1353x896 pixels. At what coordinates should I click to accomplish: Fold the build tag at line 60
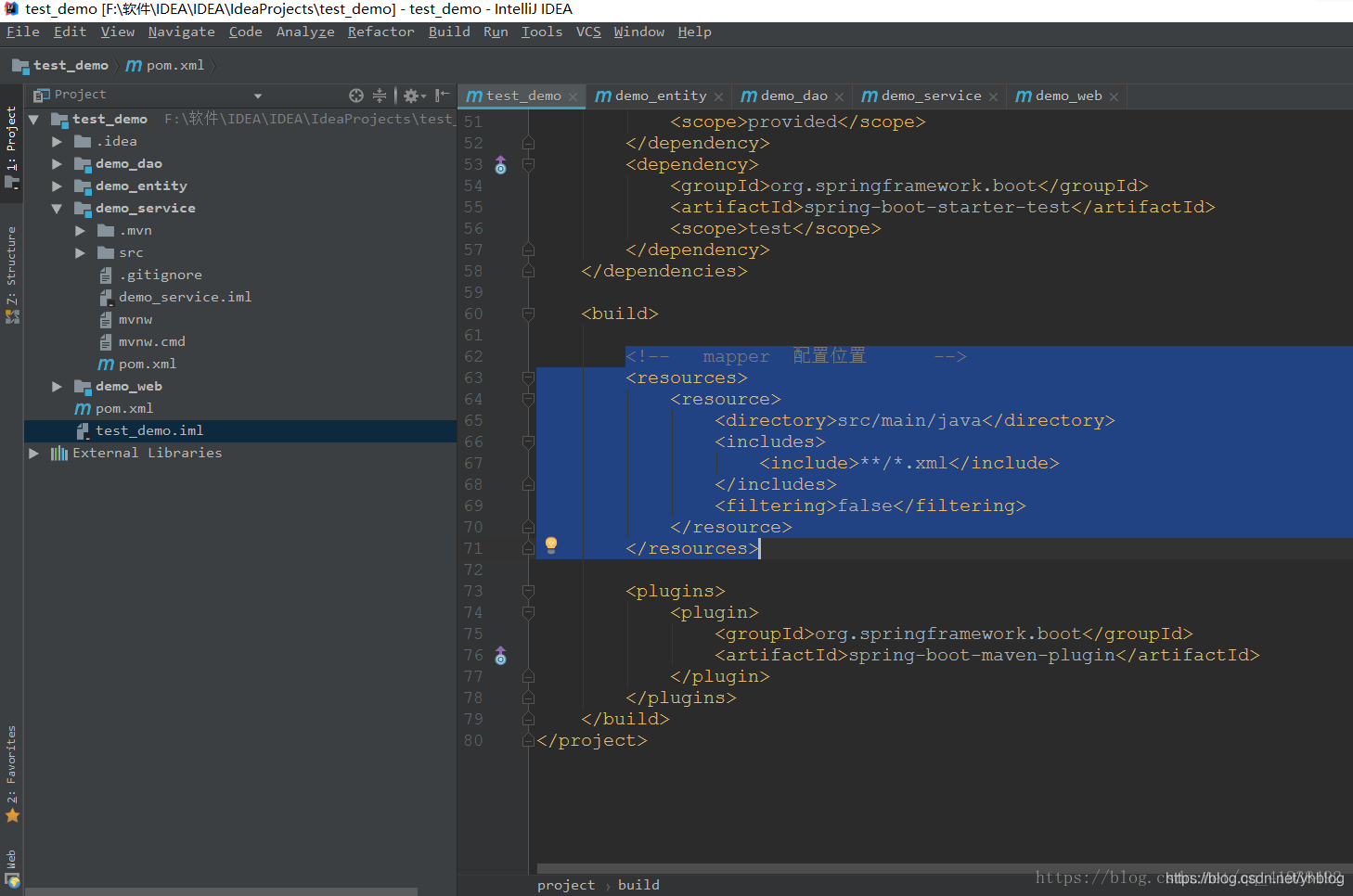tap(528, 314)
